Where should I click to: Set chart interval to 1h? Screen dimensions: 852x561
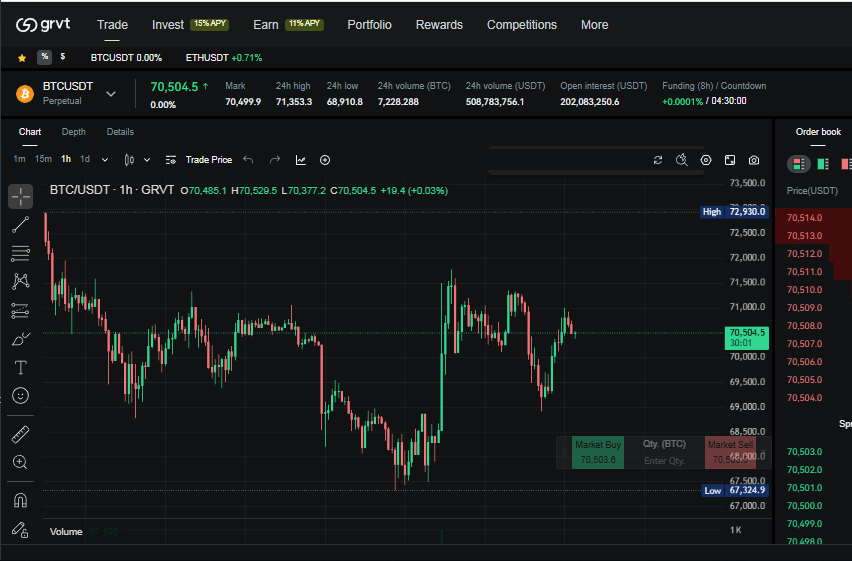pos(66,159)
